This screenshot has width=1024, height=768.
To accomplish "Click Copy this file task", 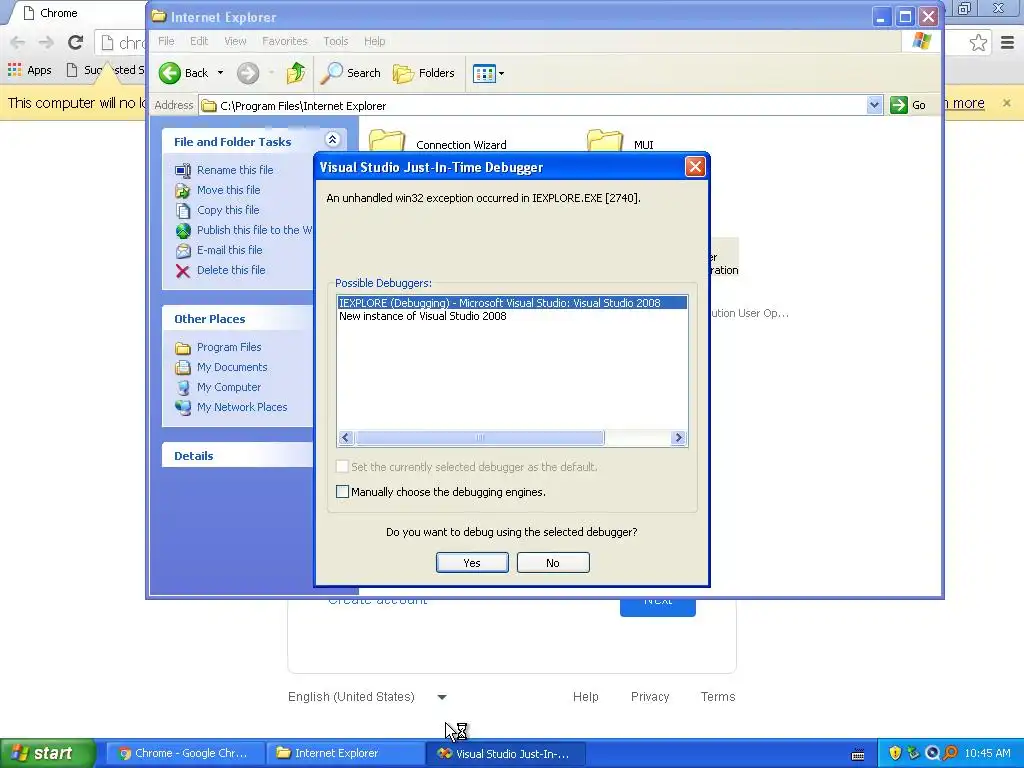I will [x=228, y=210].
